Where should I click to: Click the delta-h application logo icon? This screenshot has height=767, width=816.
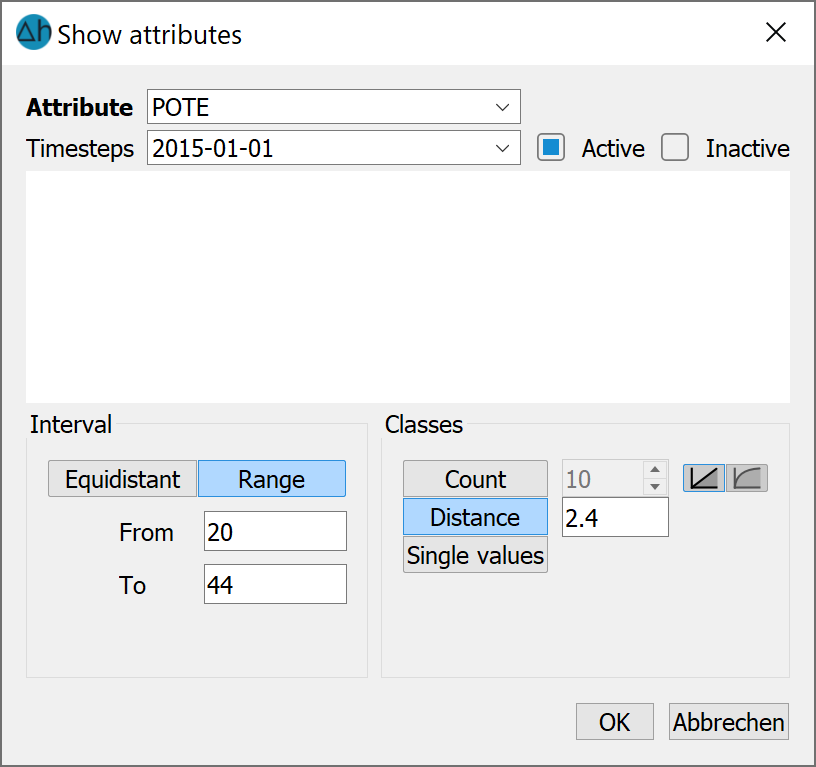tap(34, 32)
